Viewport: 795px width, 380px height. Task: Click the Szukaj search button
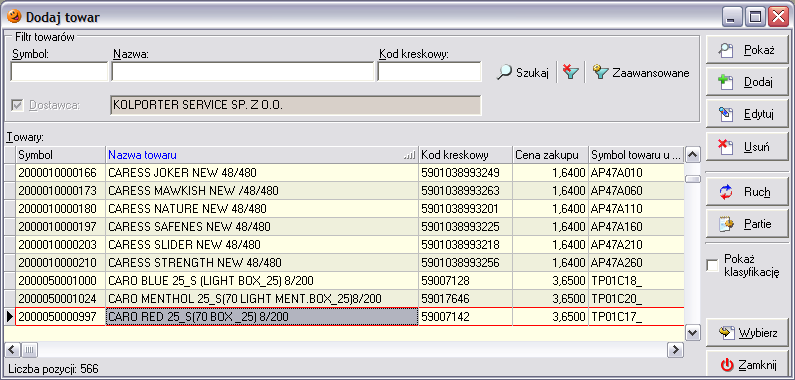(x=524, y=73)
